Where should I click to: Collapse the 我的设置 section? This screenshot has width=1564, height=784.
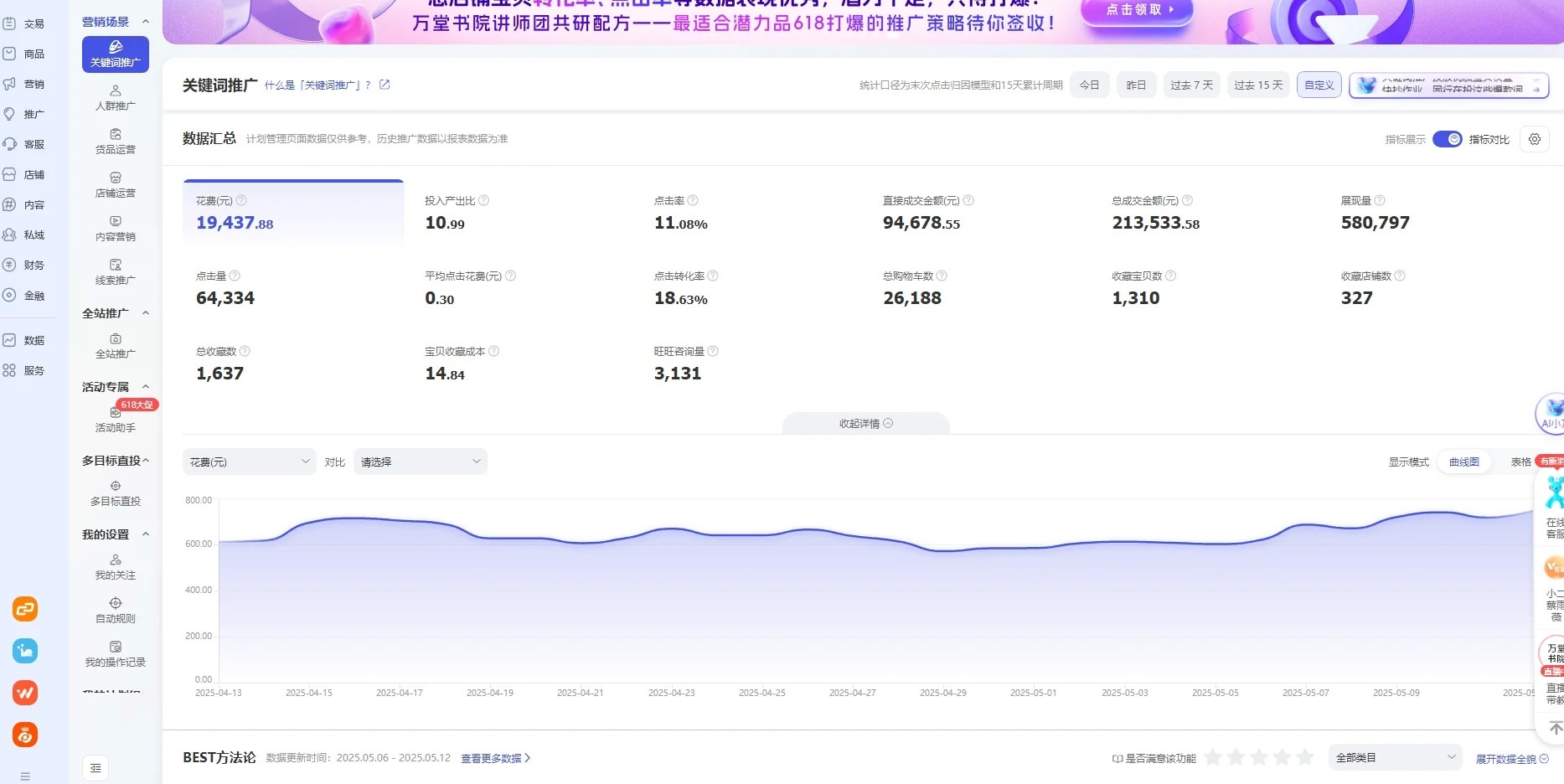pyautogui.click(x=146, y=534)
